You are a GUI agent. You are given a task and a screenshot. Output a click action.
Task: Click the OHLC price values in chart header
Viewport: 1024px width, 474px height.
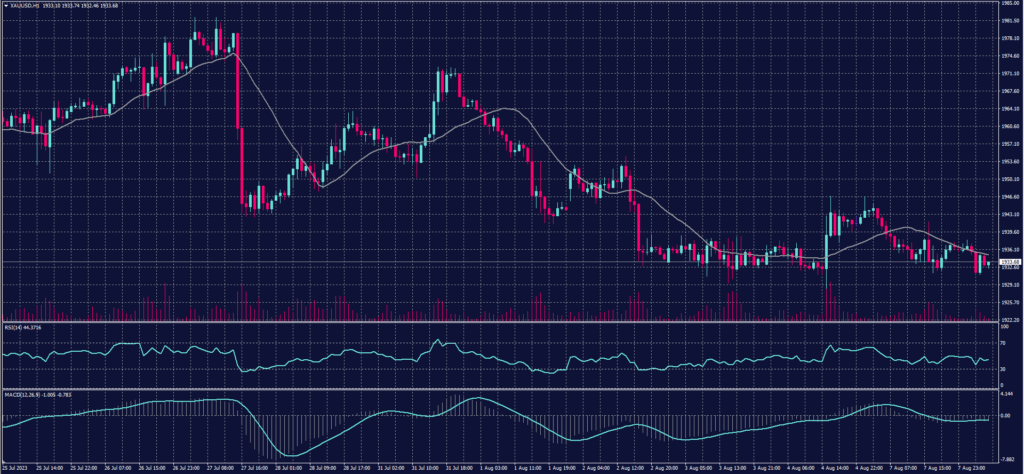(x=78, y=5)
